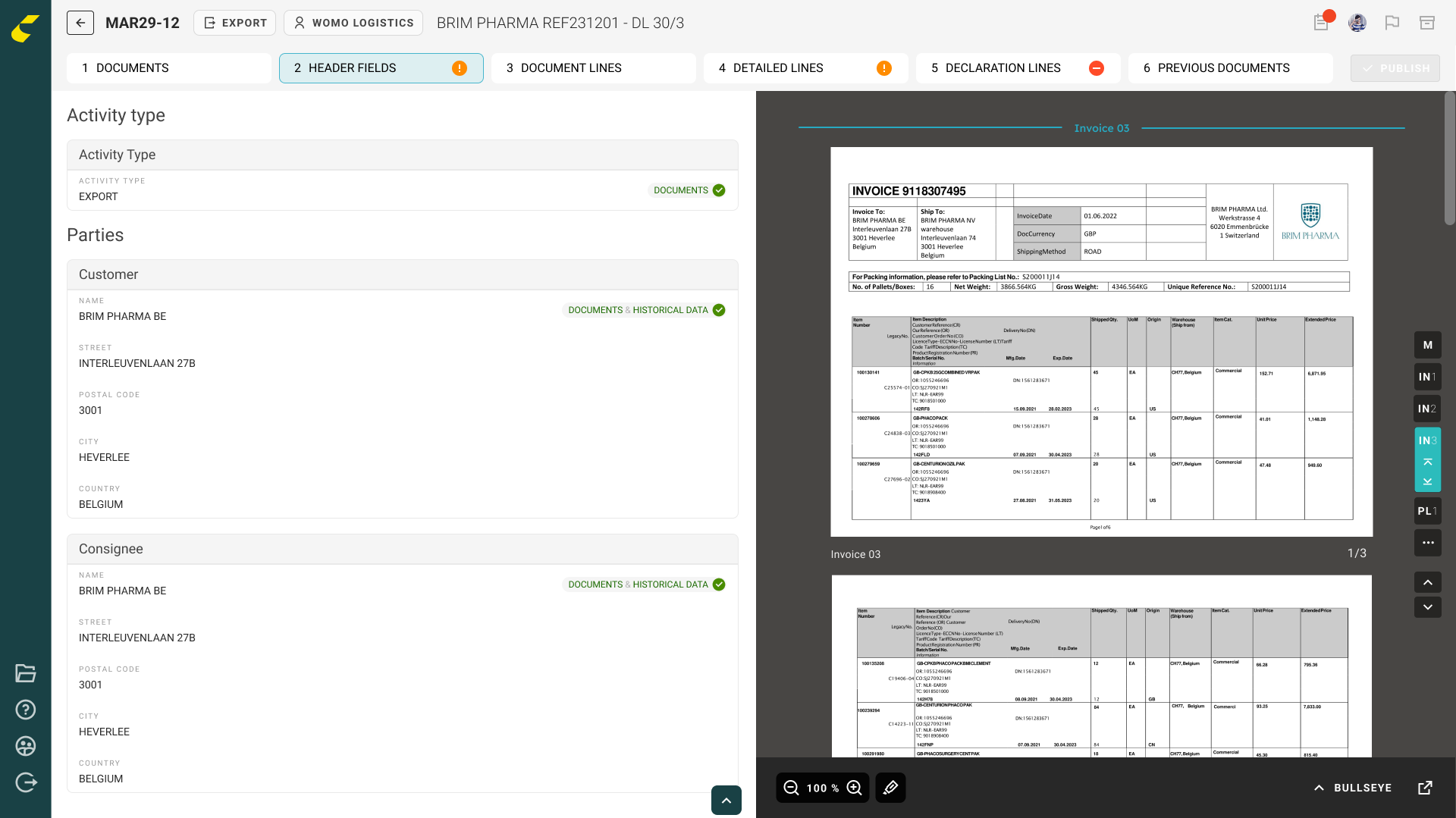Click the MAR29-12 declaration title

tap(143, 23)
